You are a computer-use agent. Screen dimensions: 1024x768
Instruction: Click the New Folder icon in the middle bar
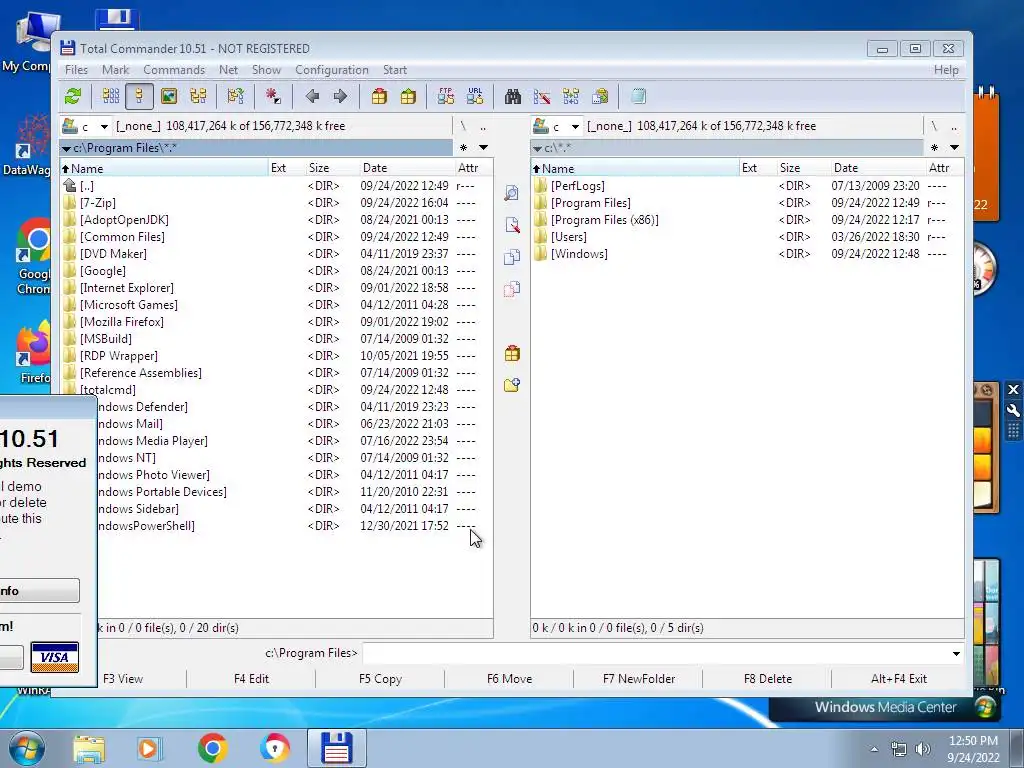512,385
